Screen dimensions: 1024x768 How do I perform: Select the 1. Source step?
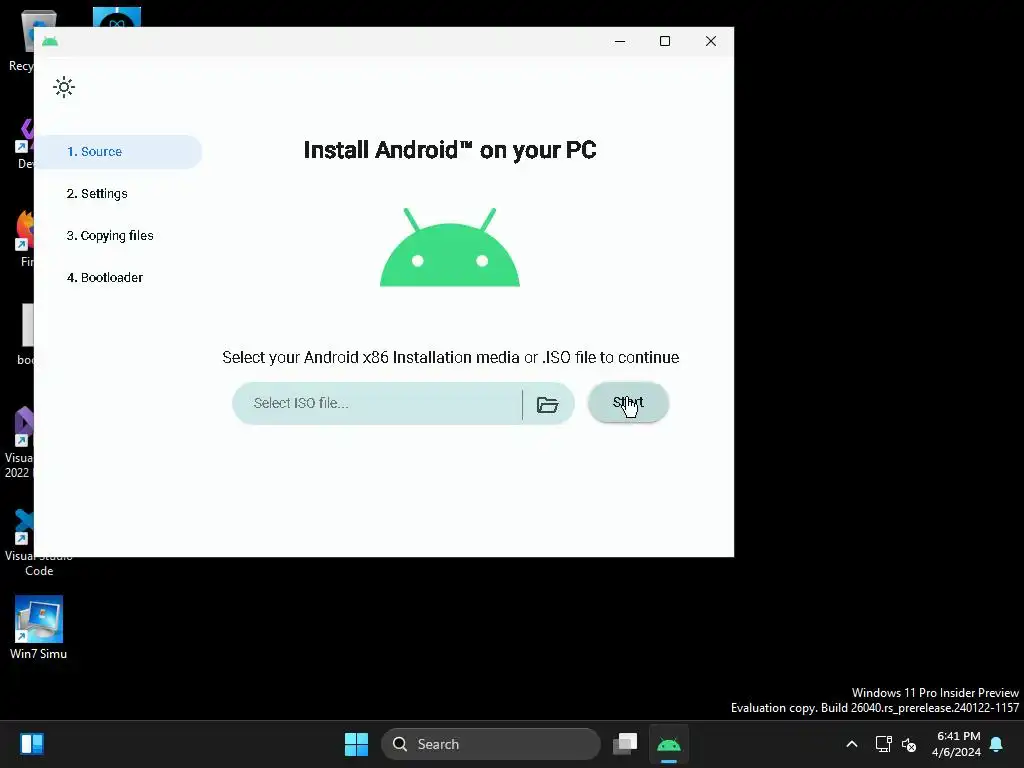point(118,152)
